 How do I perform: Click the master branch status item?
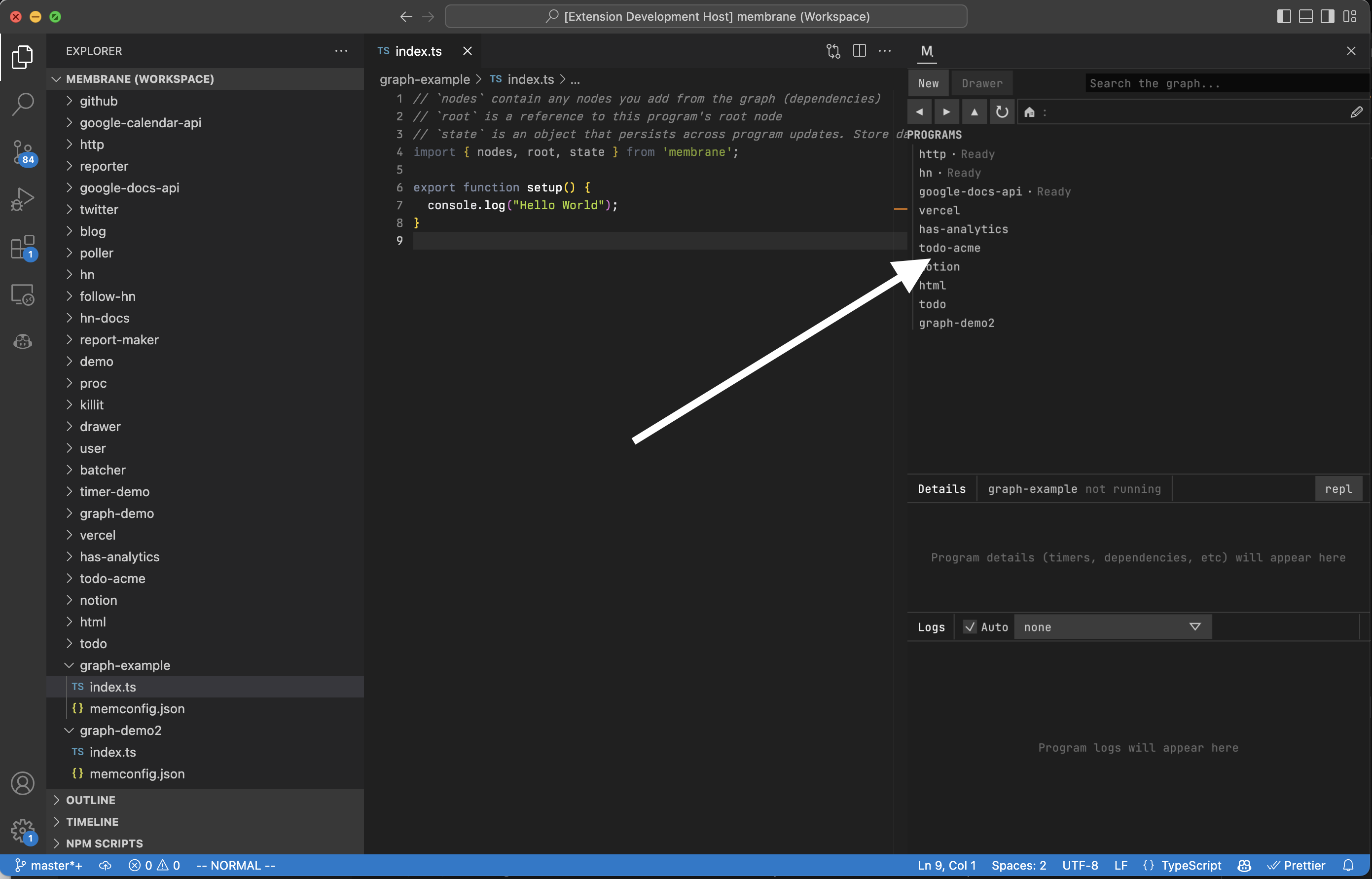[48, 865]
